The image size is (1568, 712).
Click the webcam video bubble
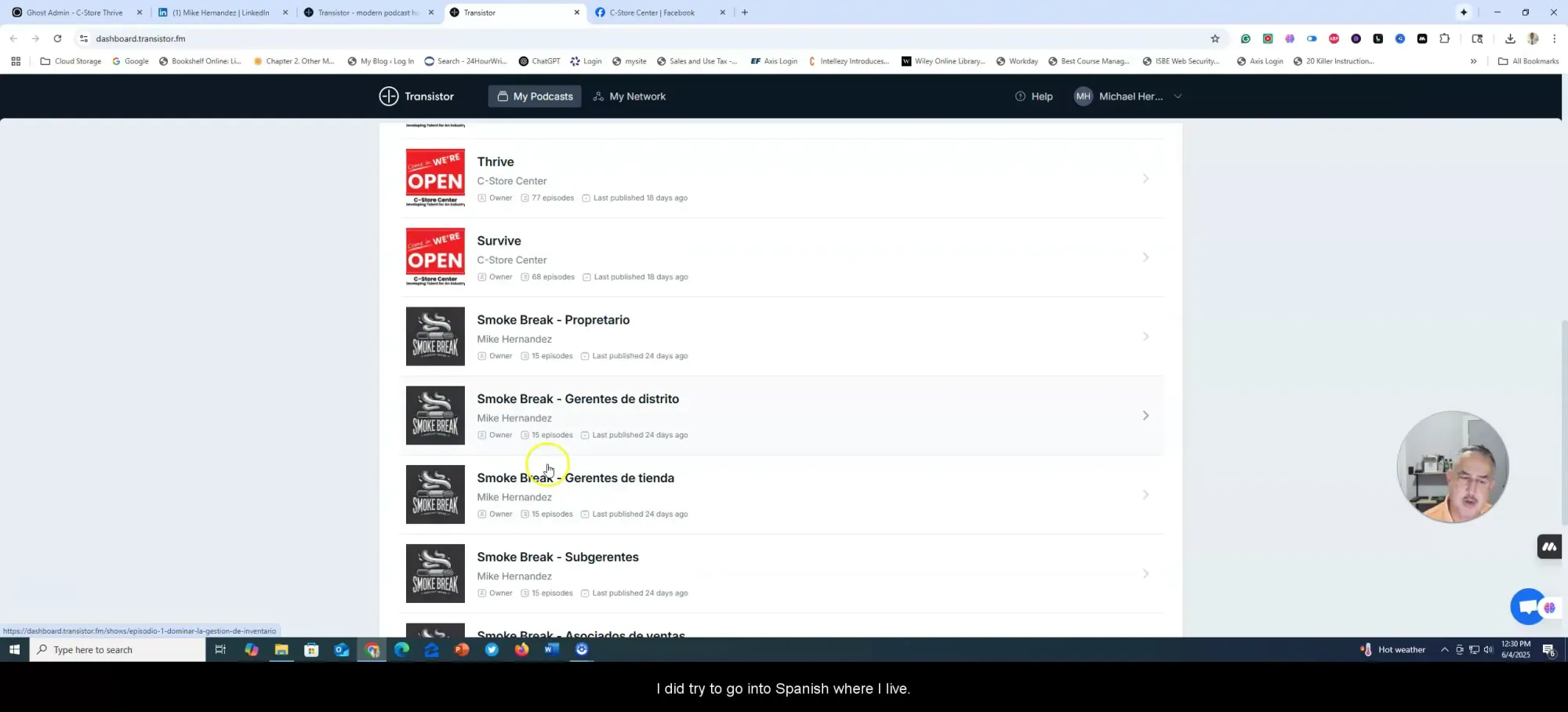[1453, 467]
